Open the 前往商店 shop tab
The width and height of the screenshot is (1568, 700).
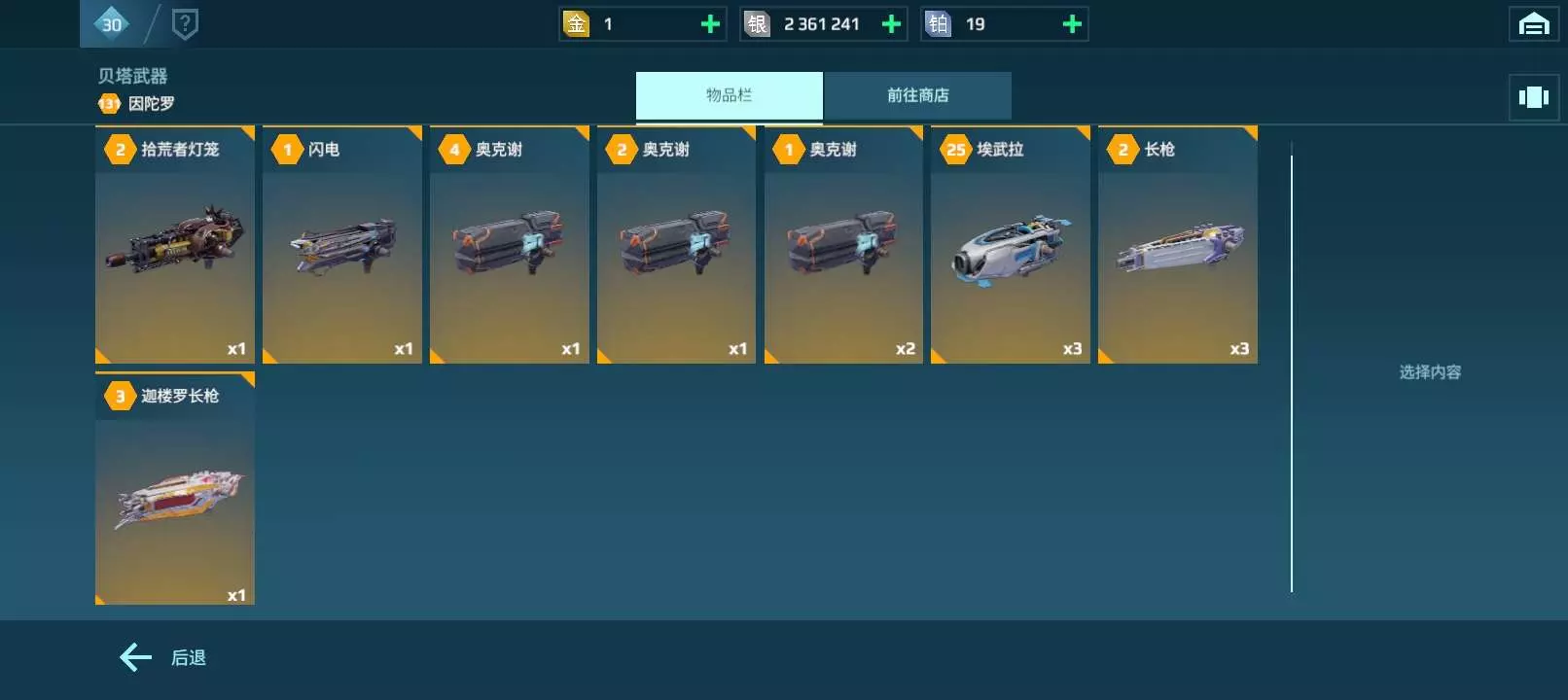click(918, 95)
